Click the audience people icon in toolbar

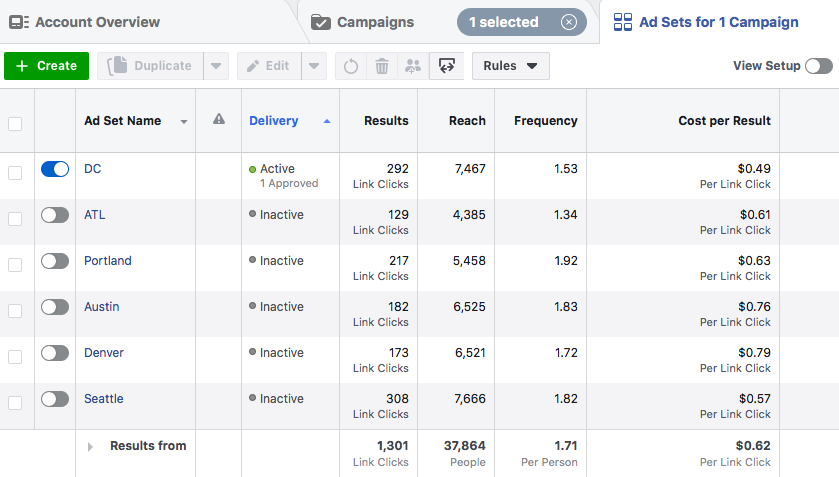tap(412, 66)
